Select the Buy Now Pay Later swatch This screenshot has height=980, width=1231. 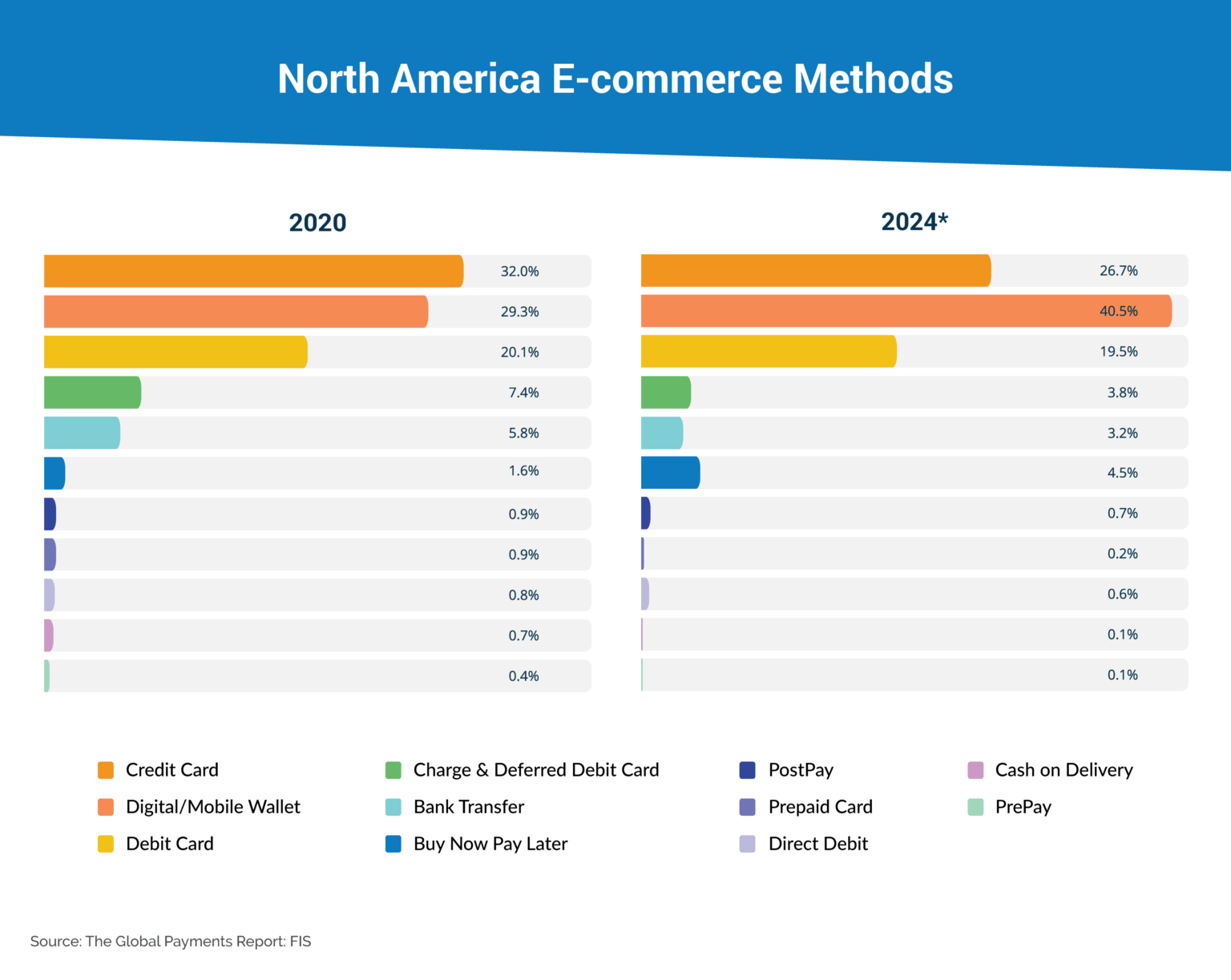[394, 844]
